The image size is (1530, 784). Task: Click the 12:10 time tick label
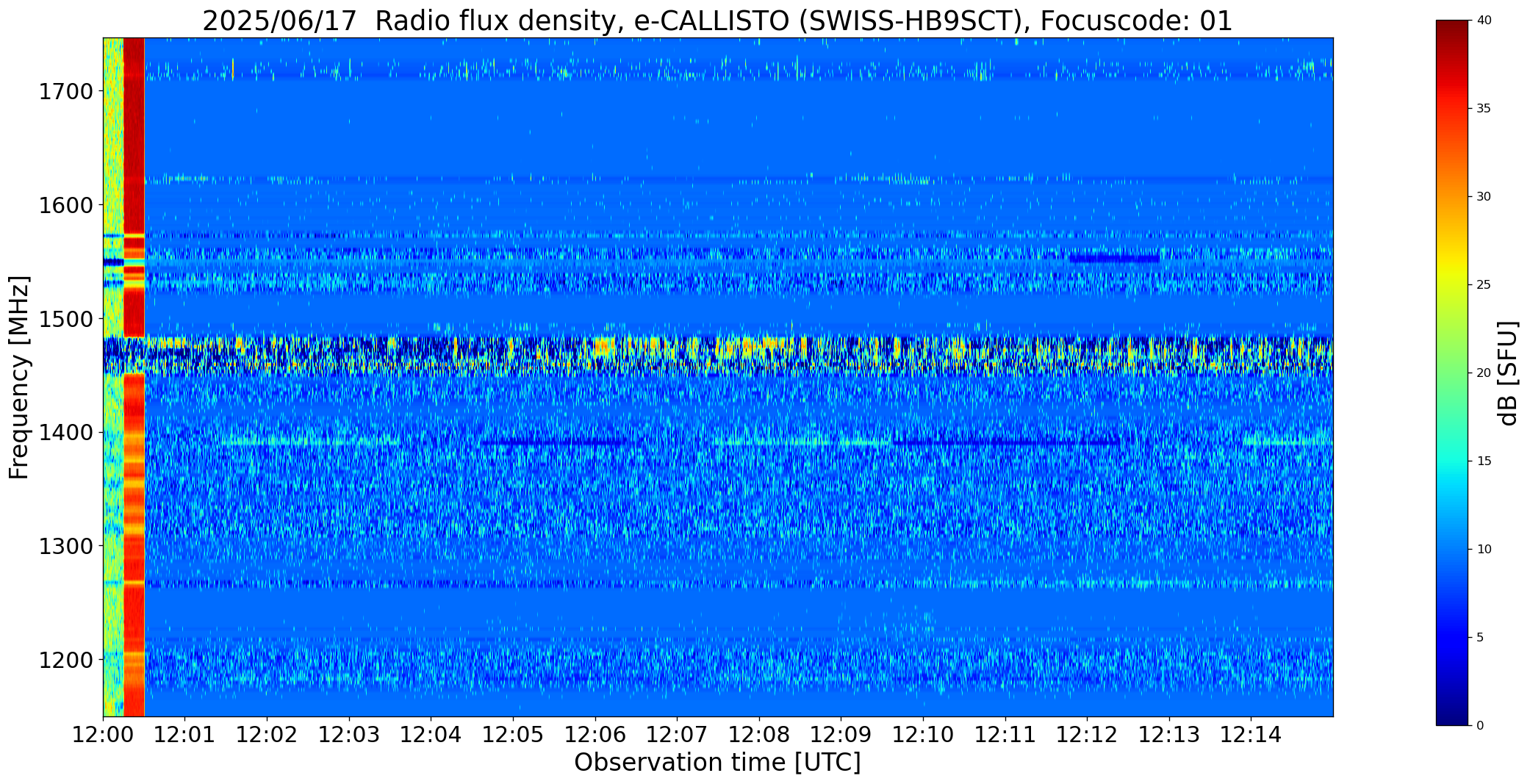click(x=923, y=735)
